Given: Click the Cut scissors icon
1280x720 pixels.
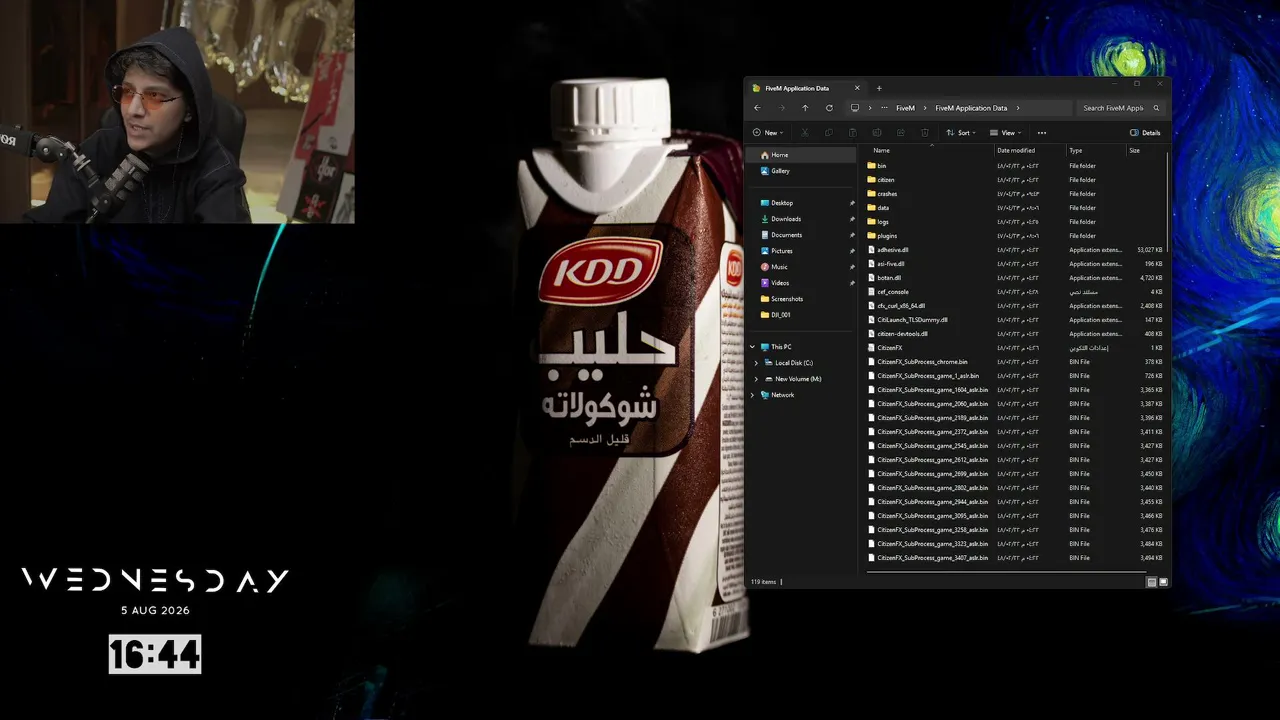Looking at the screenshot, I should click(x=804, y=133).
